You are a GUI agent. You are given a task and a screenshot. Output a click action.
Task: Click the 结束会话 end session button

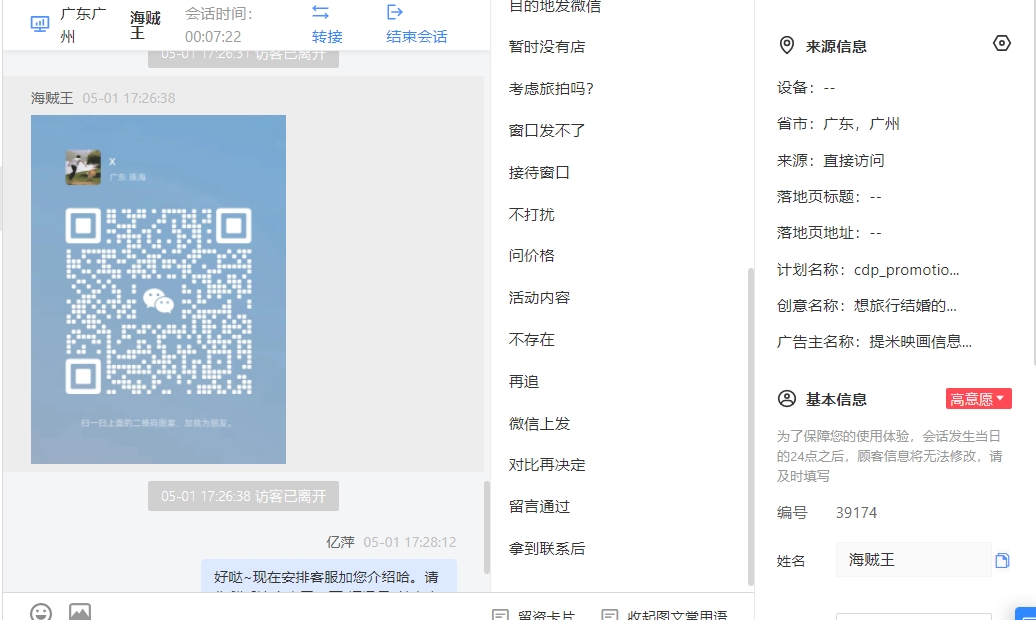tap(416, 24)
